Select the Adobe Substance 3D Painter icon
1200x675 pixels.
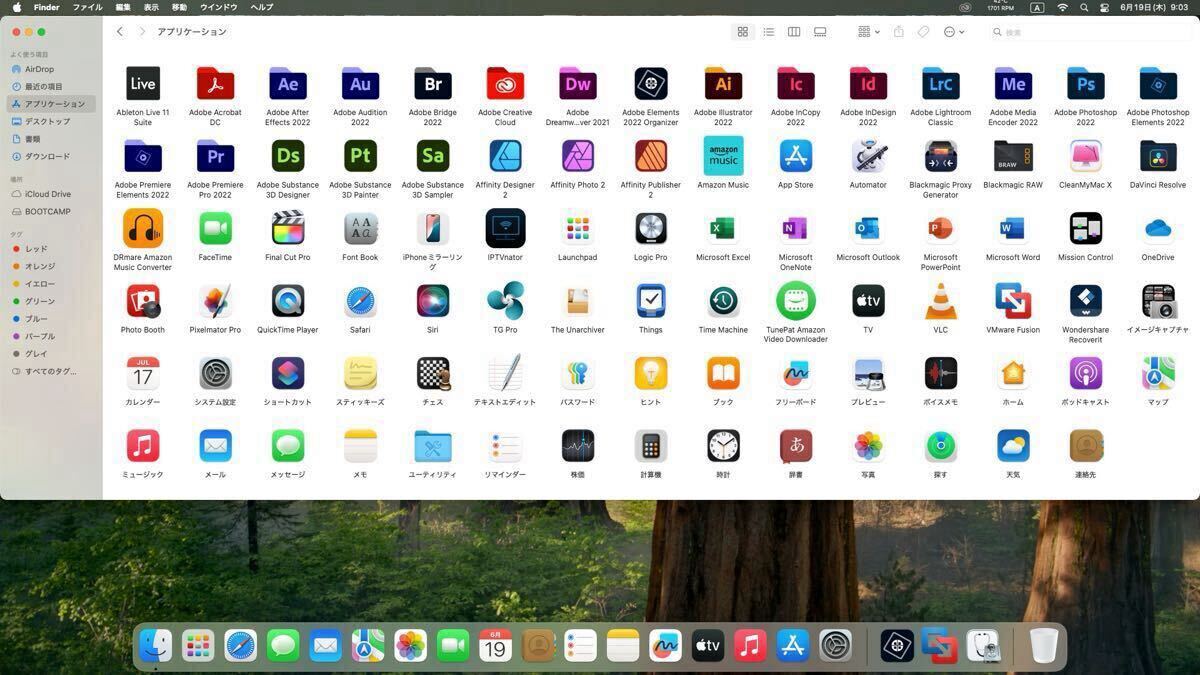coord(360,156)
